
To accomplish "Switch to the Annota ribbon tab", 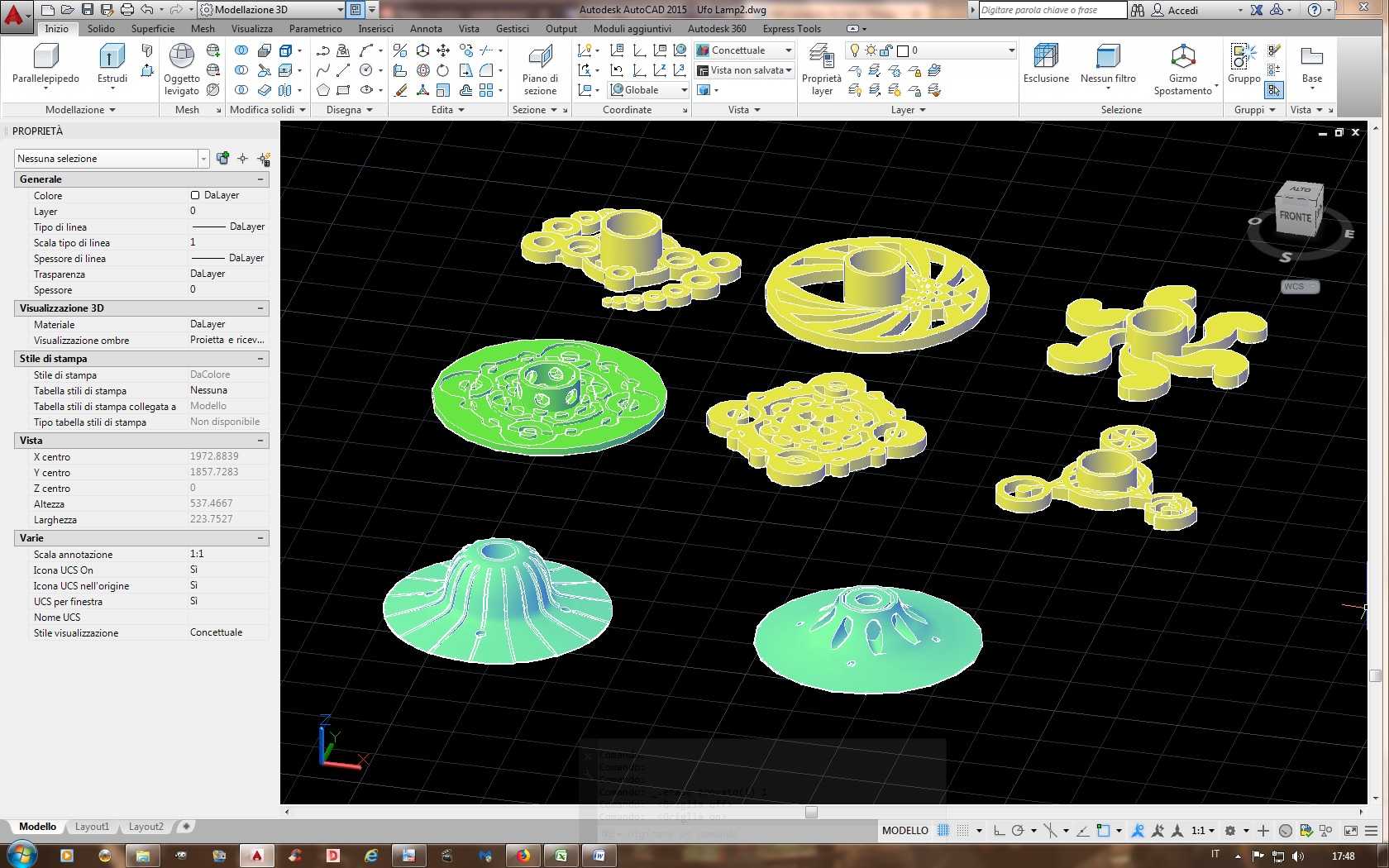I will click(426, 29).
